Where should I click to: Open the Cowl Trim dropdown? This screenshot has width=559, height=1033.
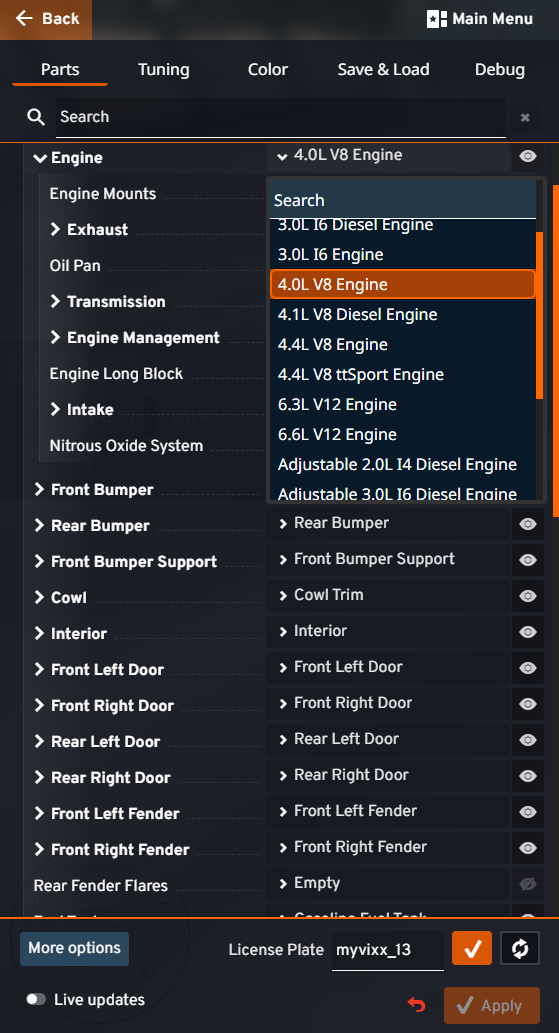pos(388,595)
